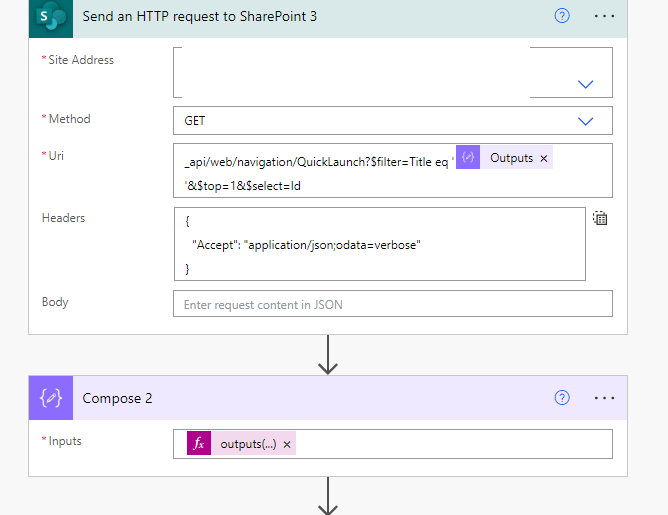The image size is (668, 515).
Task: Expand the Method dropdown arrow
Action: pyautogui.click(x=586, y=121)
